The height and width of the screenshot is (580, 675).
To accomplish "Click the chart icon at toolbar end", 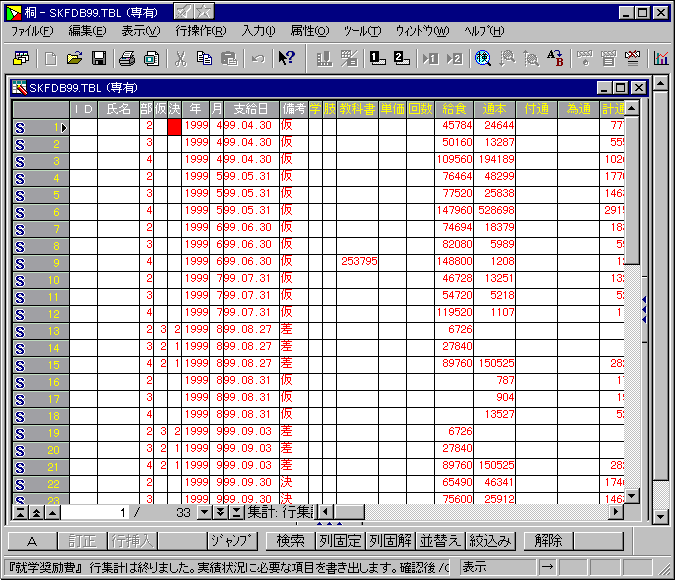I will [661, 58].
